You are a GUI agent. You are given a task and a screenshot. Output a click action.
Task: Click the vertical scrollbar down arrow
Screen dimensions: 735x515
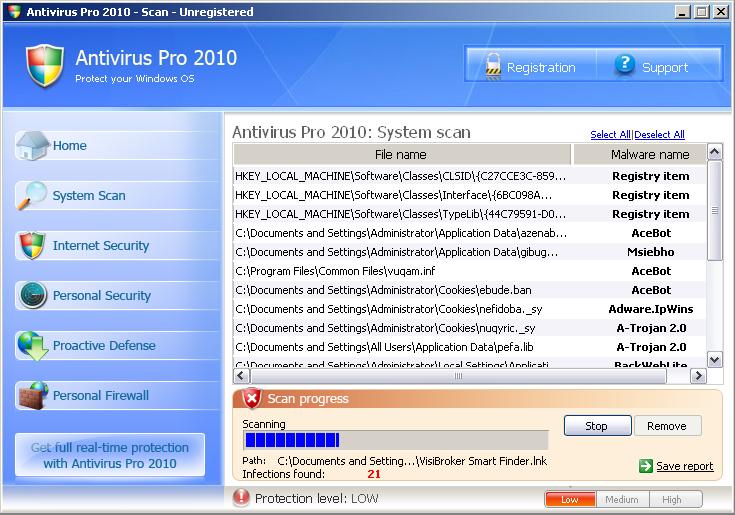(x=714, y=360)
